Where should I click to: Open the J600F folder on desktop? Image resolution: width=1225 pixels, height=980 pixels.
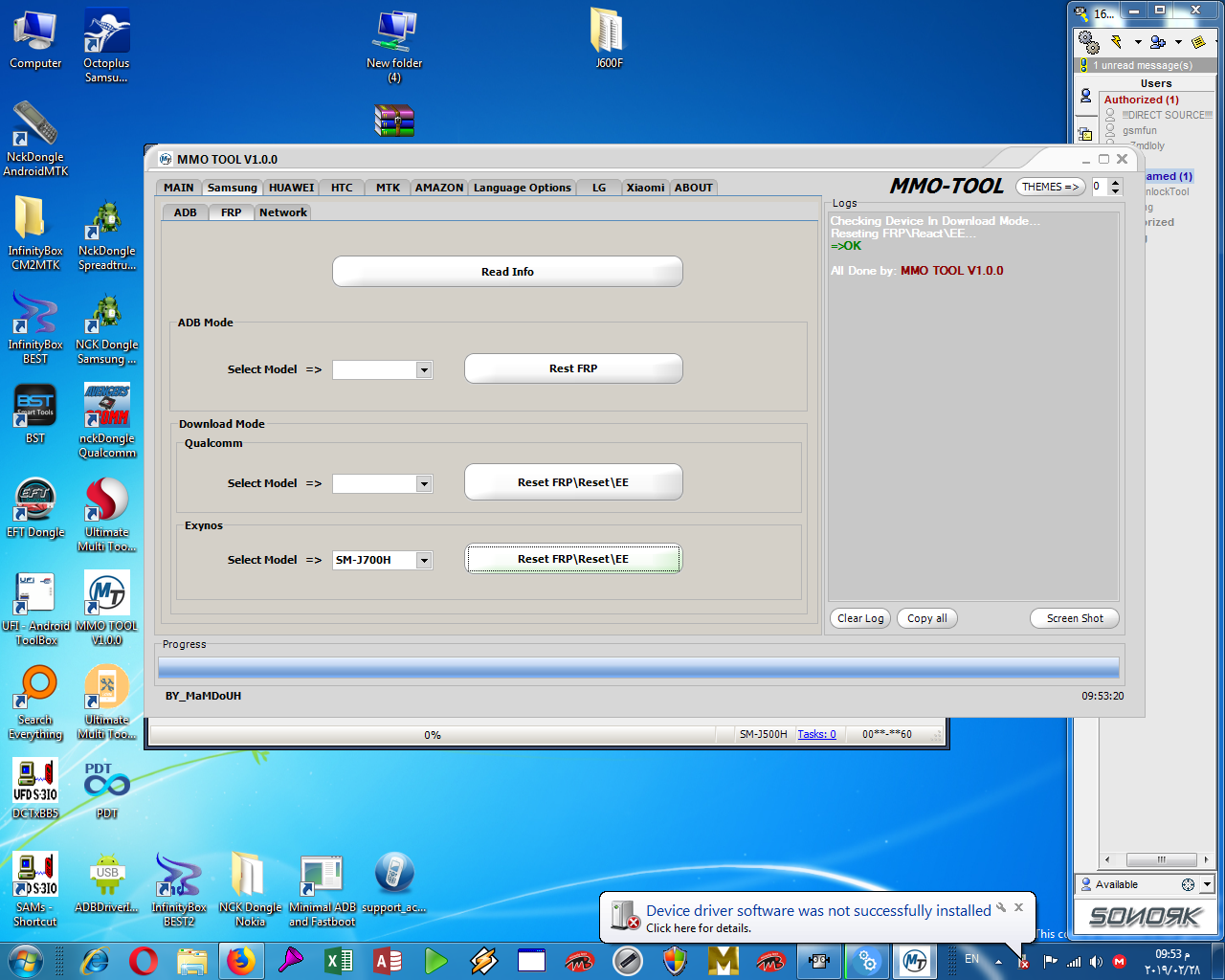pyautogui.click(x=609, y=39)
